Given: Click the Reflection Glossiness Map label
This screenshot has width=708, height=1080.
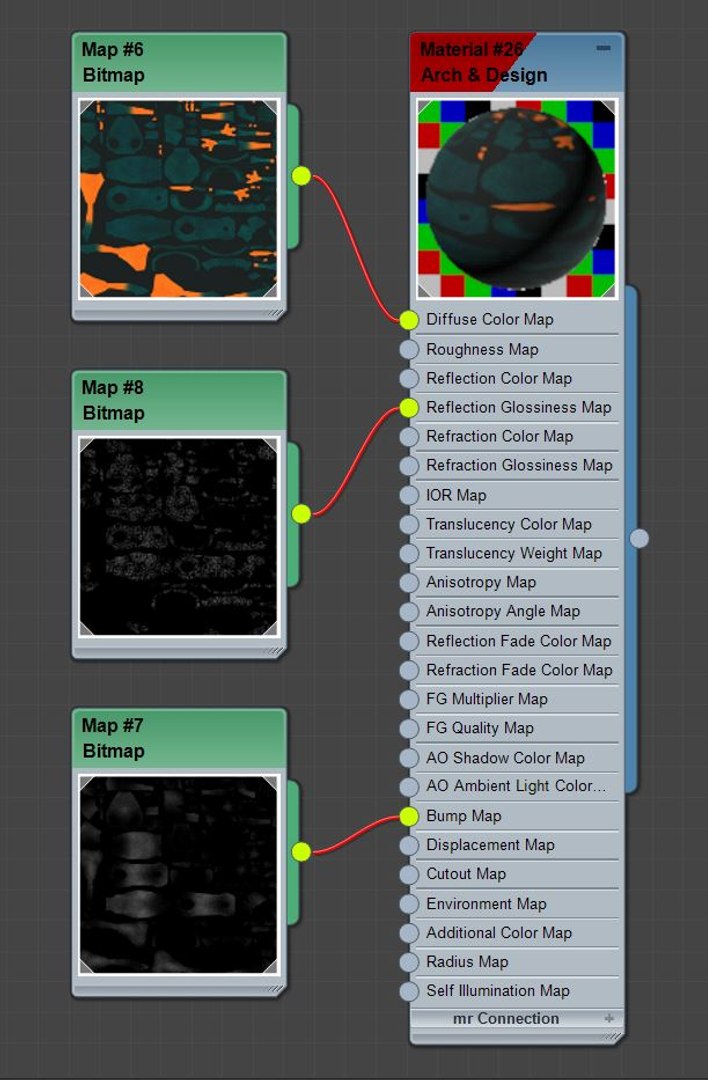Looking at the screenshot, I should pyautogui.click(x=519, y=407).
